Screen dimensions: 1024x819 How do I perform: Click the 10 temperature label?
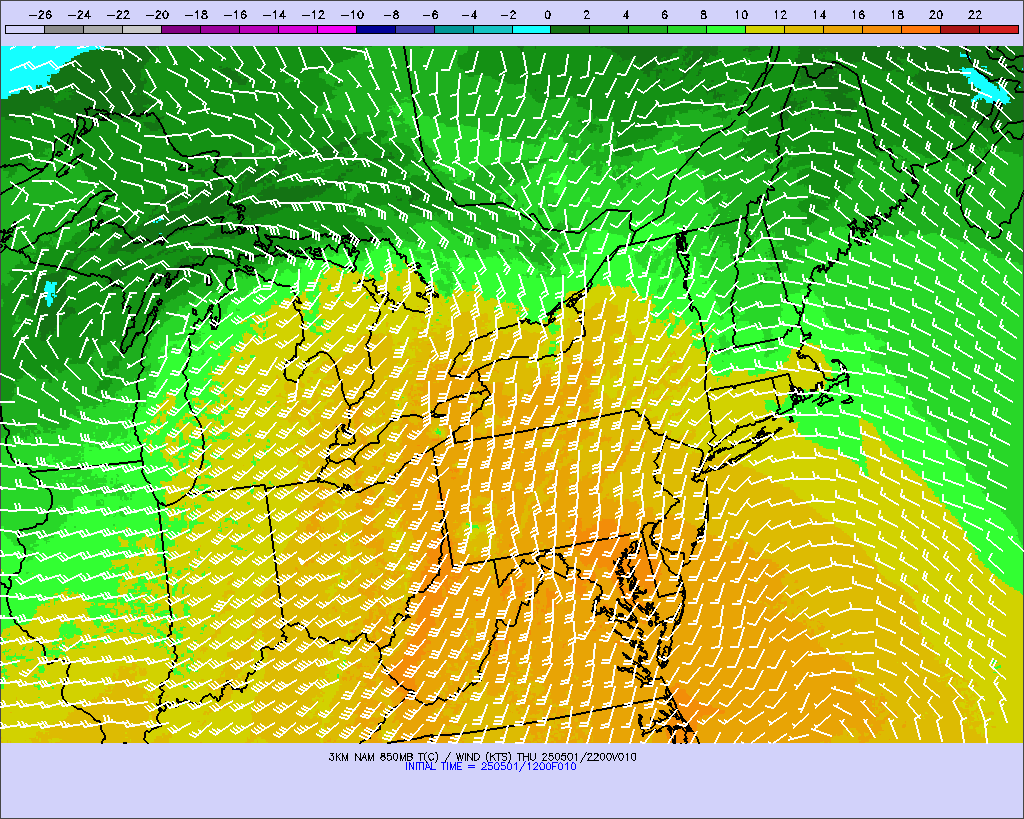click(741, 14)
